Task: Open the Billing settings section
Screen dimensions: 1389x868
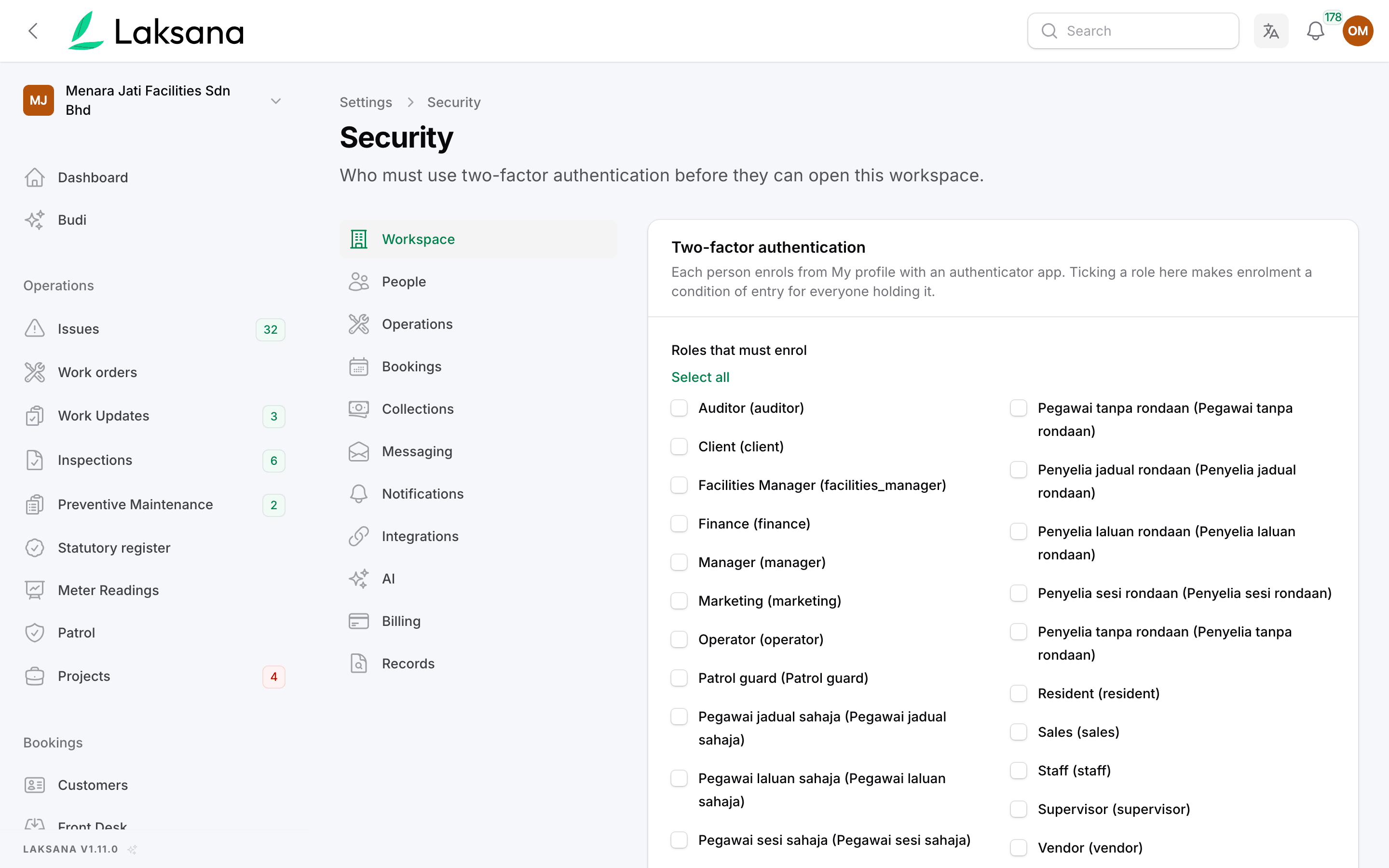Action: (x=478, y=621)
